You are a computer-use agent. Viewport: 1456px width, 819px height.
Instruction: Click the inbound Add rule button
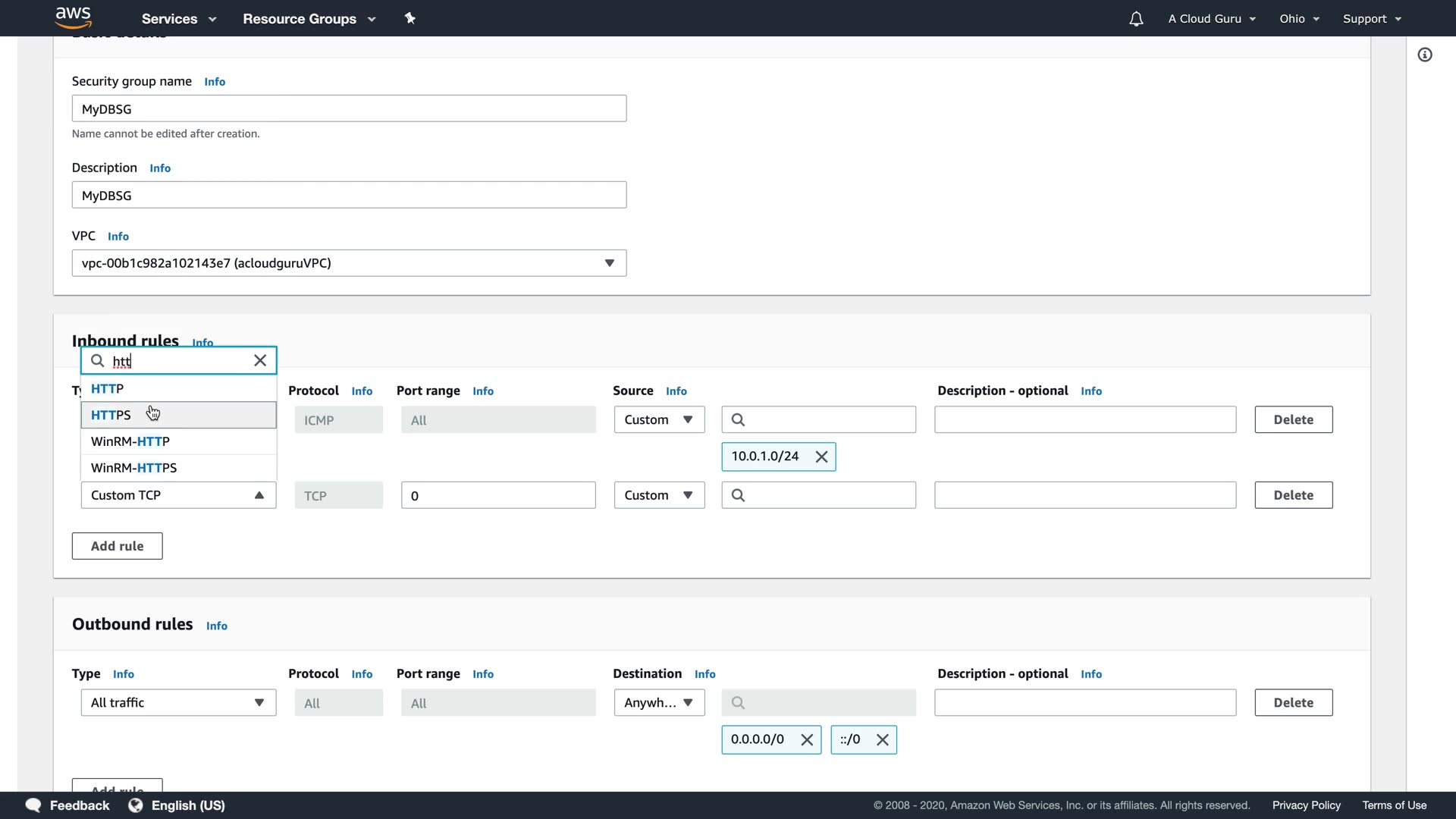117,546
